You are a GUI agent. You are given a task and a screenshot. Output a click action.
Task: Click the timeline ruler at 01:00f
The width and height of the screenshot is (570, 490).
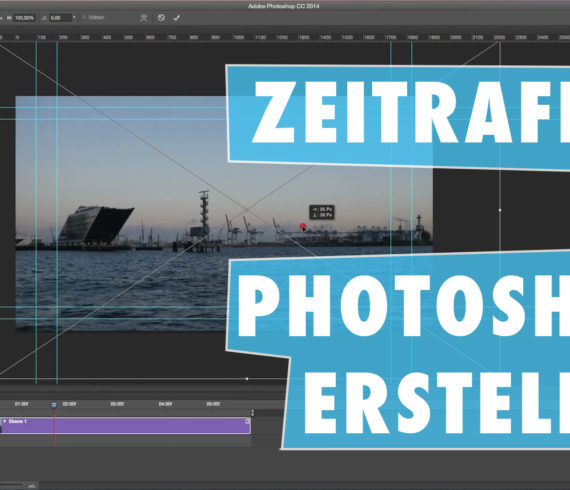point(21,404)
